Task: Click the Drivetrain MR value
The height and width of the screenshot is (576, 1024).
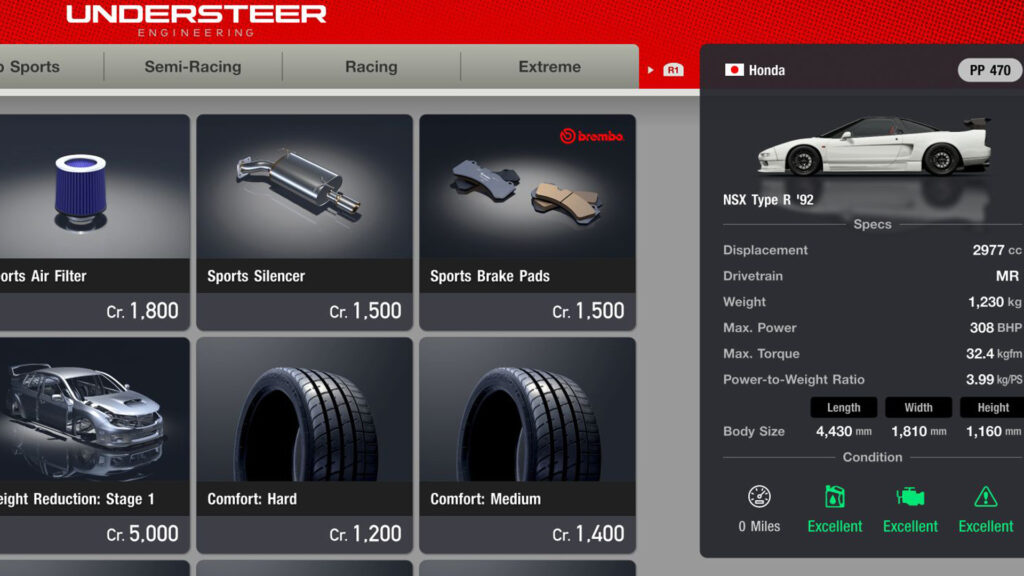Action: click(1007, 276)
